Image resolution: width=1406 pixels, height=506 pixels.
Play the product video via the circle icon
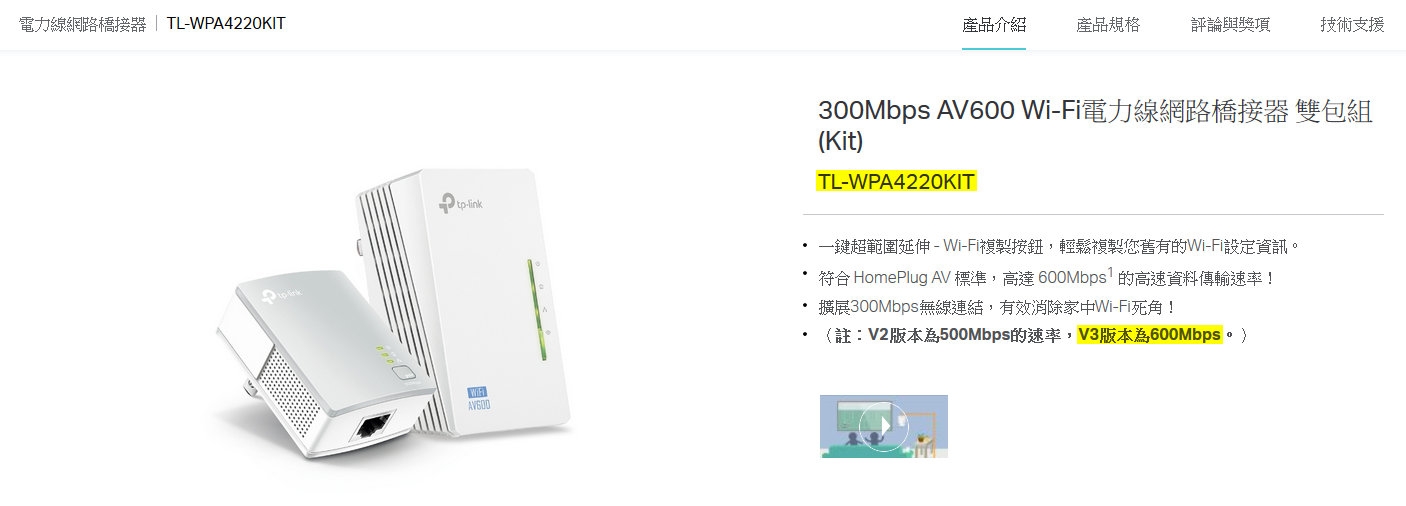click(883, 426)
